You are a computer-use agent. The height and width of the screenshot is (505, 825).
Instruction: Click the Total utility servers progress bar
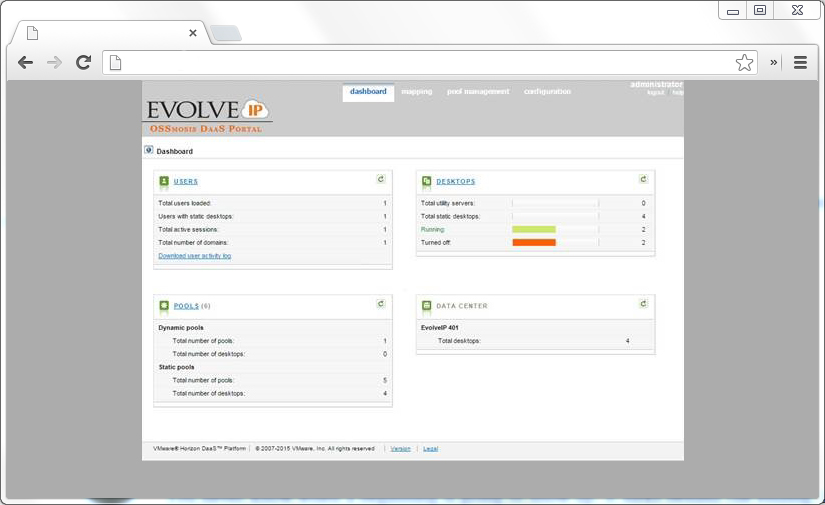(555, 203)
